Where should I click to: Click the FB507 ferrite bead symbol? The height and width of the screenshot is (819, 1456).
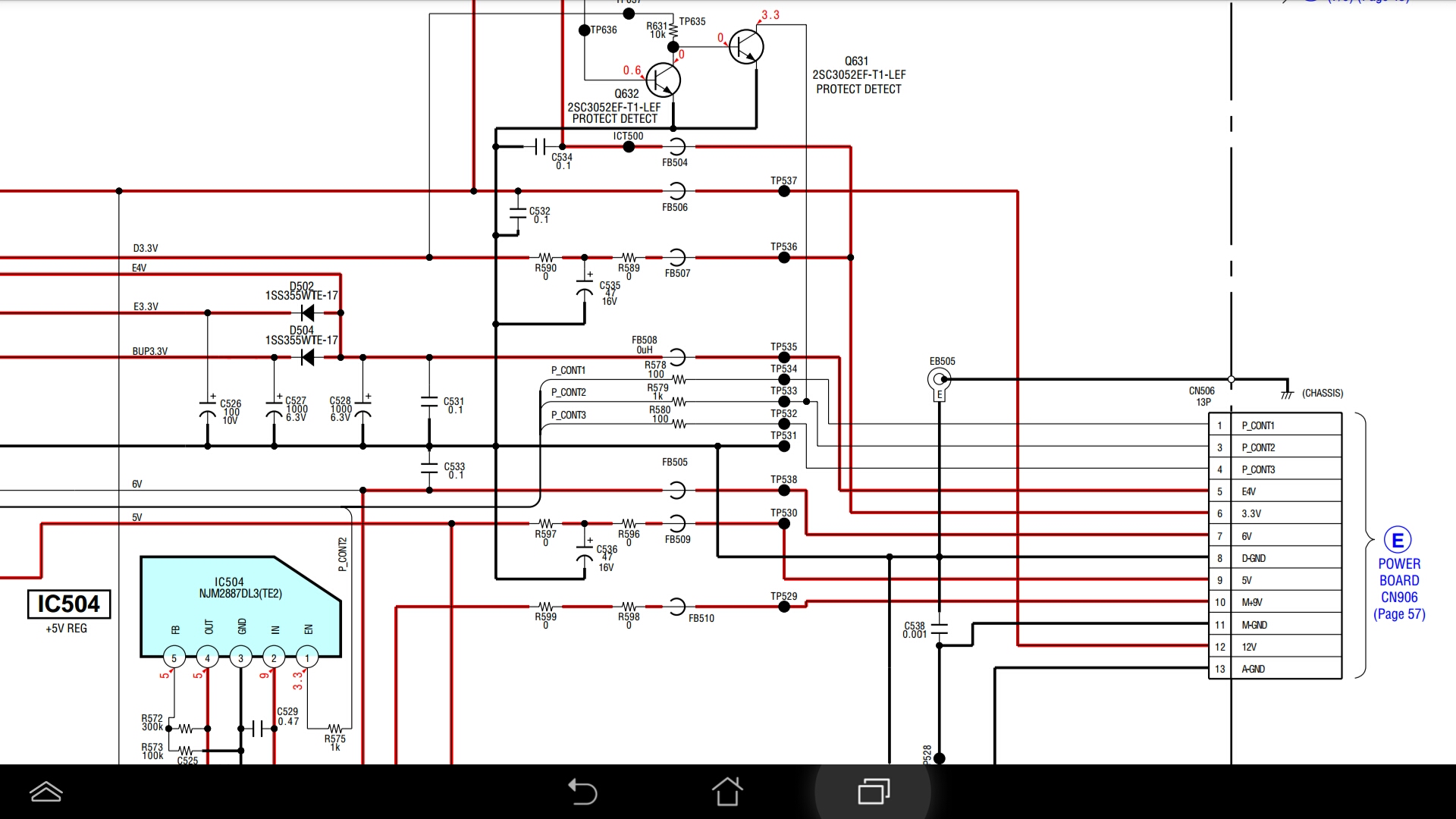pos(676,258)
